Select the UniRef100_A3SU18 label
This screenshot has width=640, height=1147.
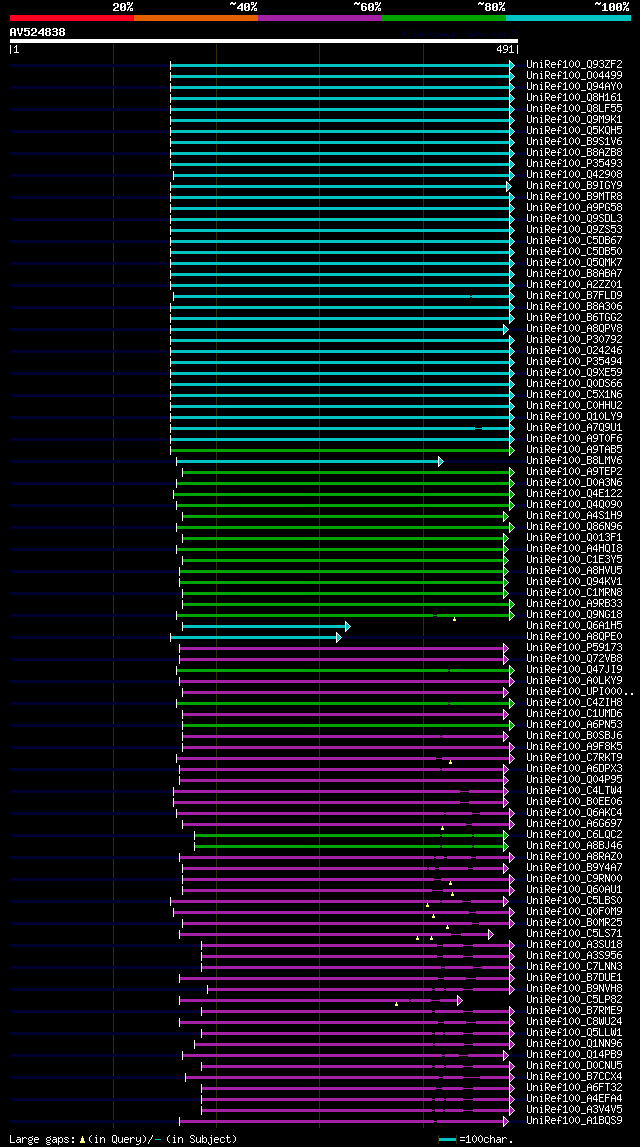574,945
